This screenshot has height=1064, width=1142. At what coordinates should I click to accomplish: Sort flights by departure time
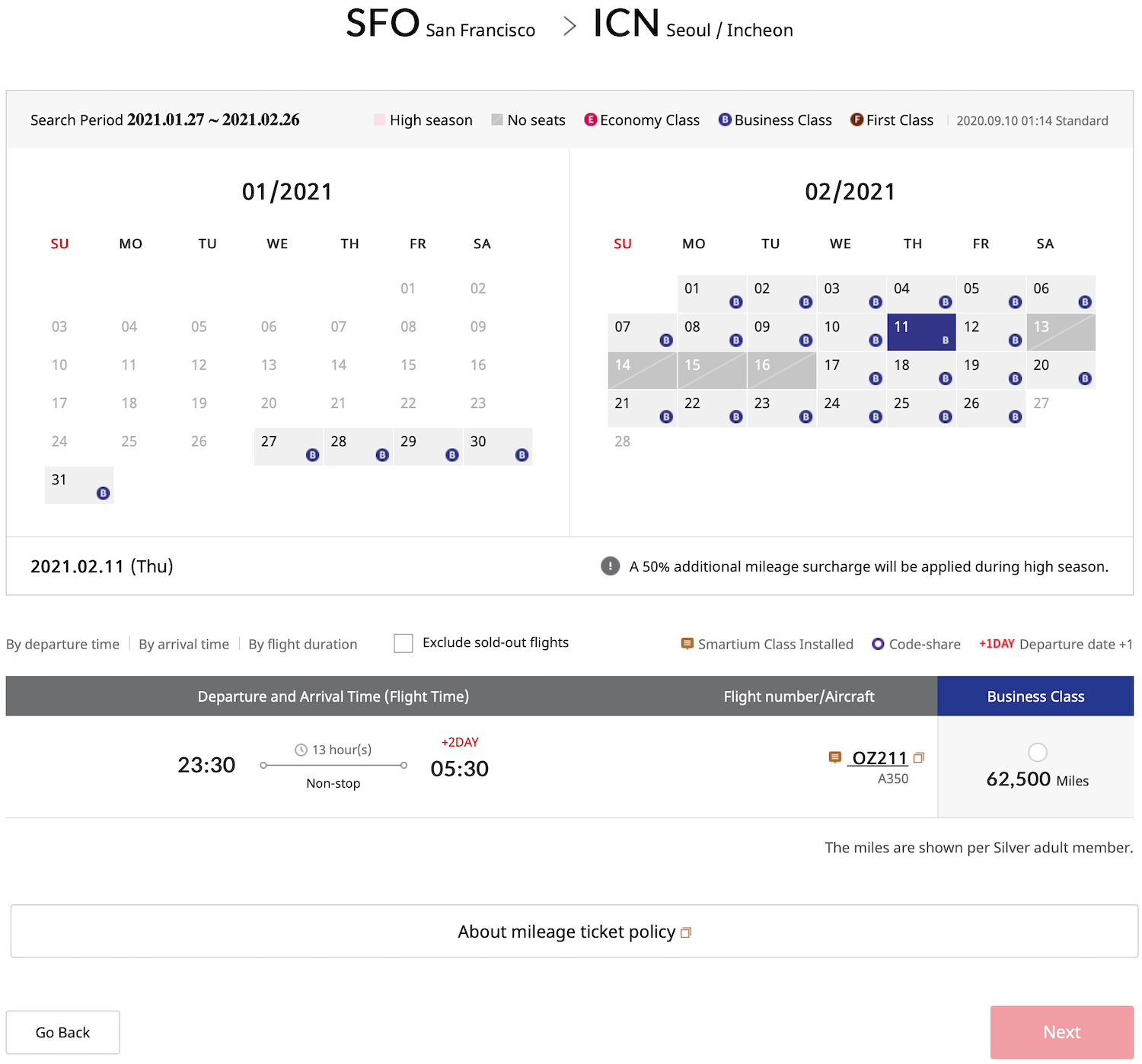click(62, 644)
